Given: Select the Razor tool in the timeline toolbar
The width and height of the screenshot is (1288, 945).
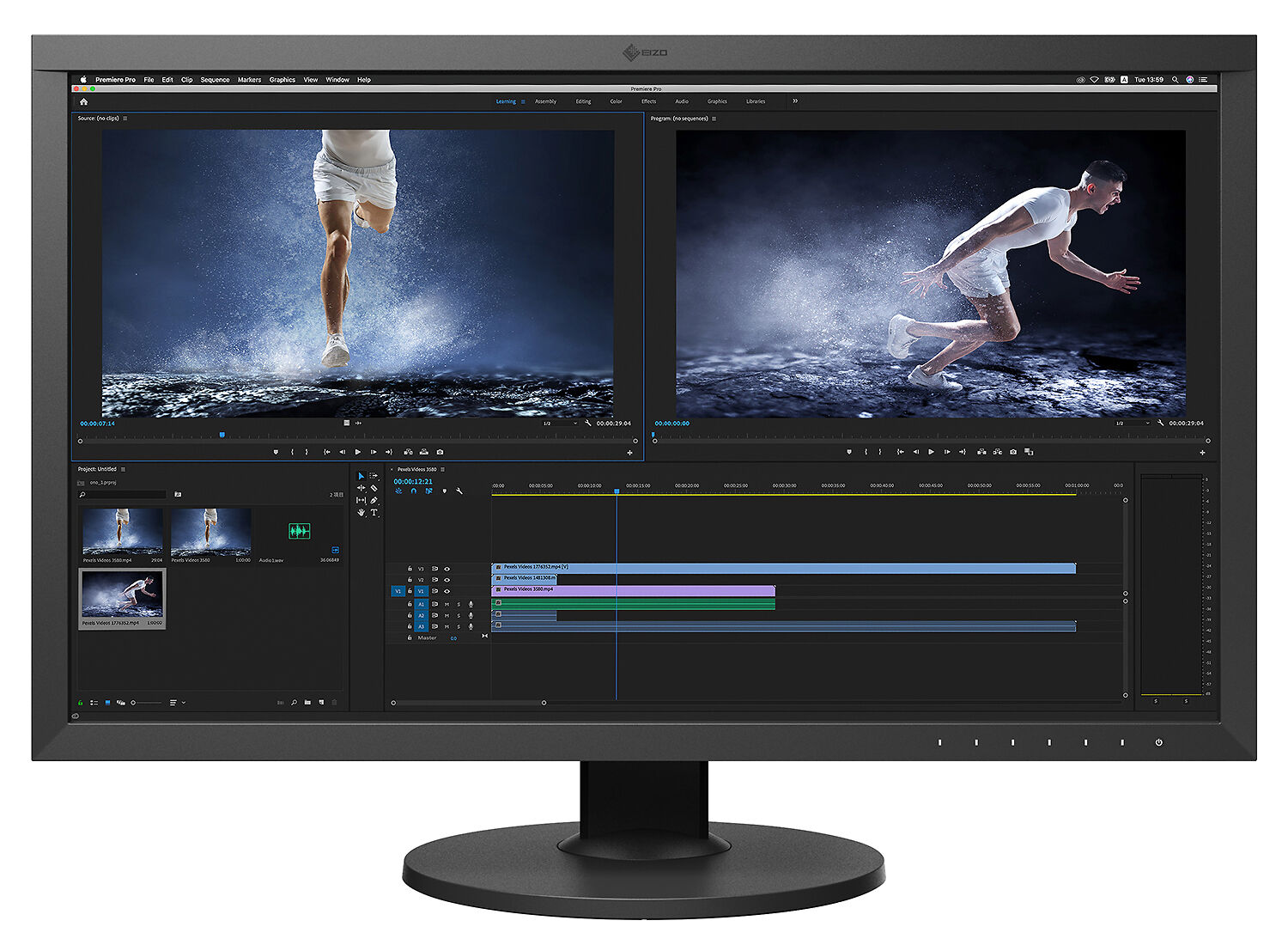Looking at the screenshot, I should (374, 488).
